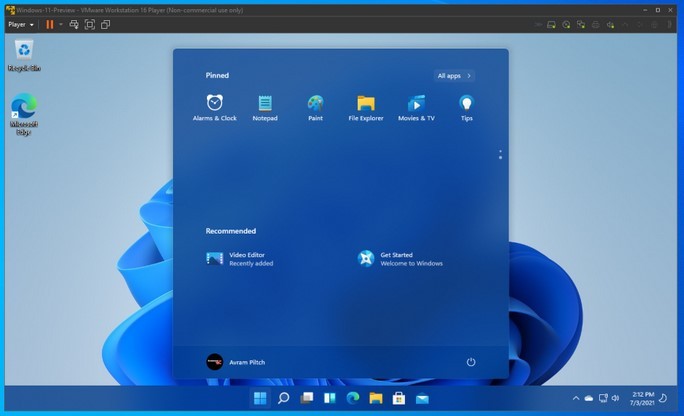Open the Avram Piltch user account menu
This screenshot has height=416, width=684.
tap(236, 362)
